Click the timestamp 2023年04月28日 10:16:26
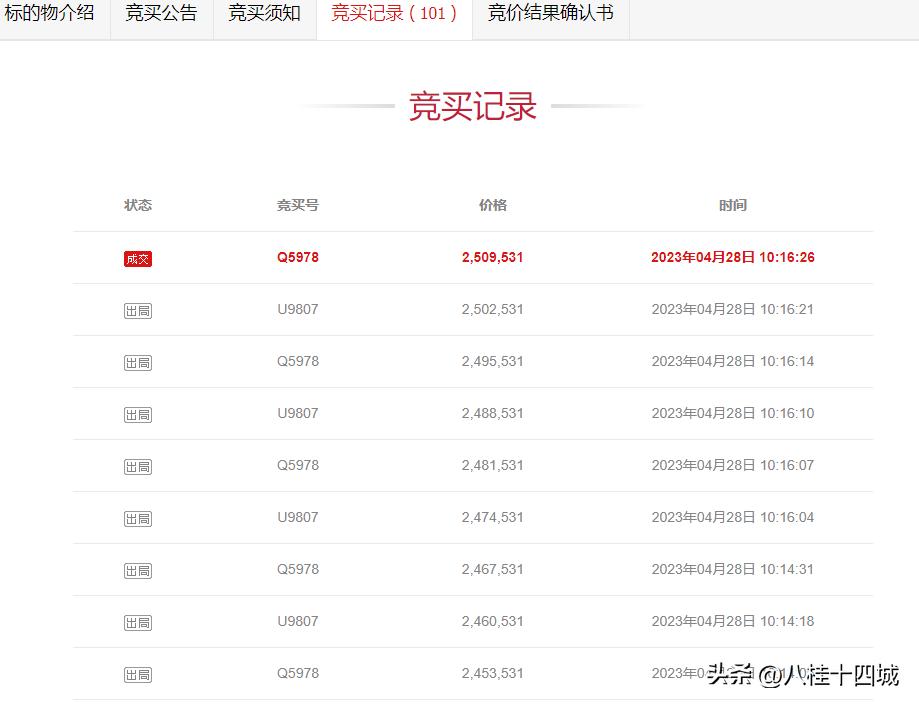The height and width of the screenshot is (706, 919). [733, 258]
